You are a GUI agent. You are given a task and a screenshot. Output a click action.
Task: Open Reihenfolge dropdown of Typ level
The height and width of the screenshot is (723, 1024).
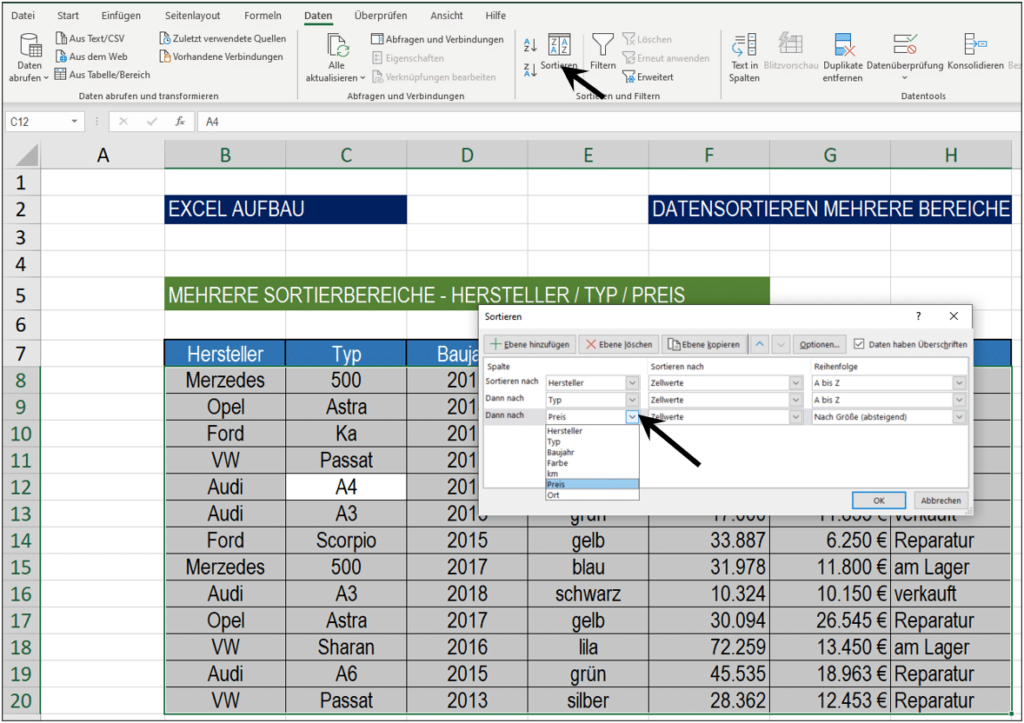pos(959,400)
